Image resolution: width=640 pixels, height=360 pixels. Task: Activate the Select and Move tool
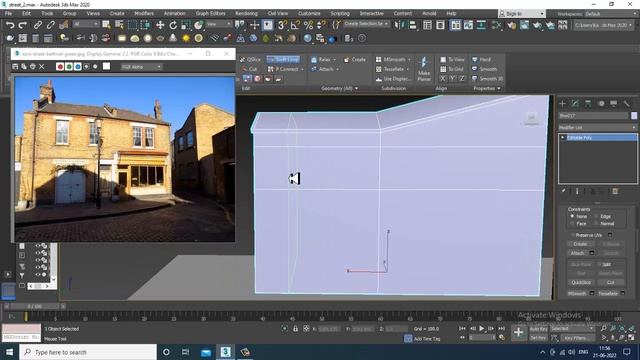pos(160,25)
